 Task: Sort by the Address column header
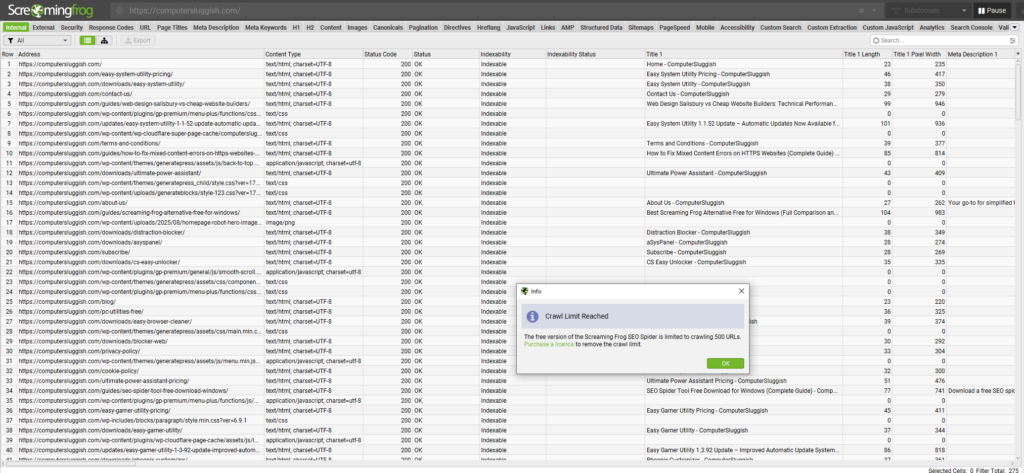click(x=140, y=54)
